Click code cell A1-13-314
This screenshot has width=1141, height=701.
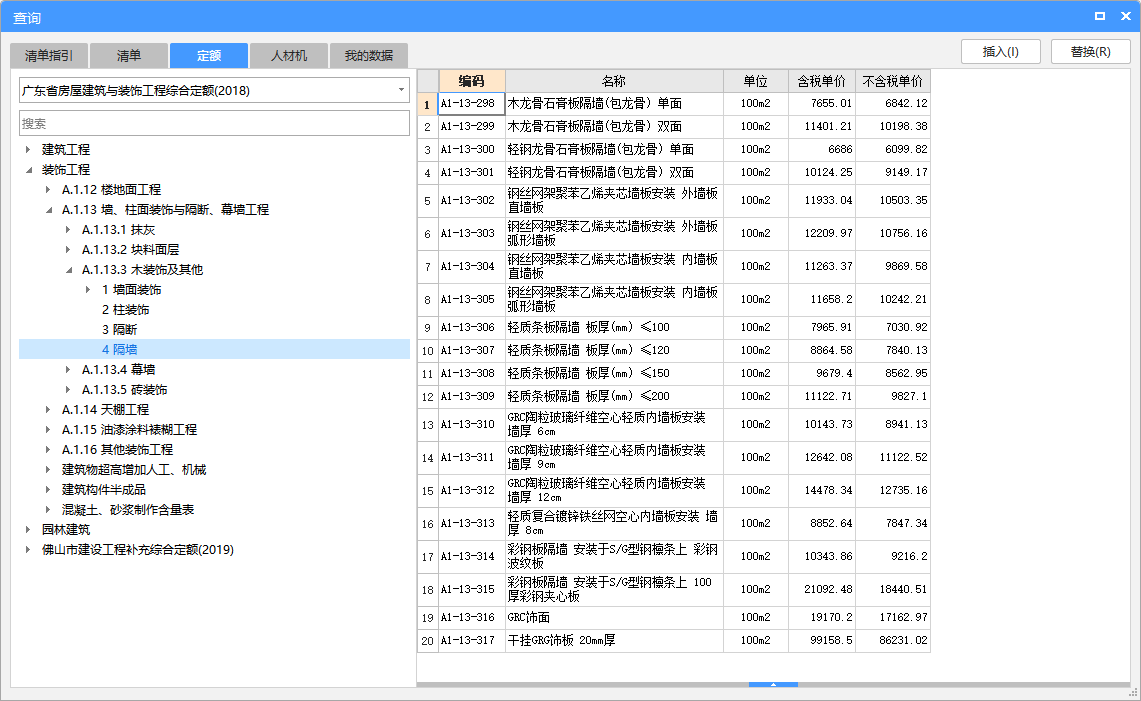click(x=472, y=556)
